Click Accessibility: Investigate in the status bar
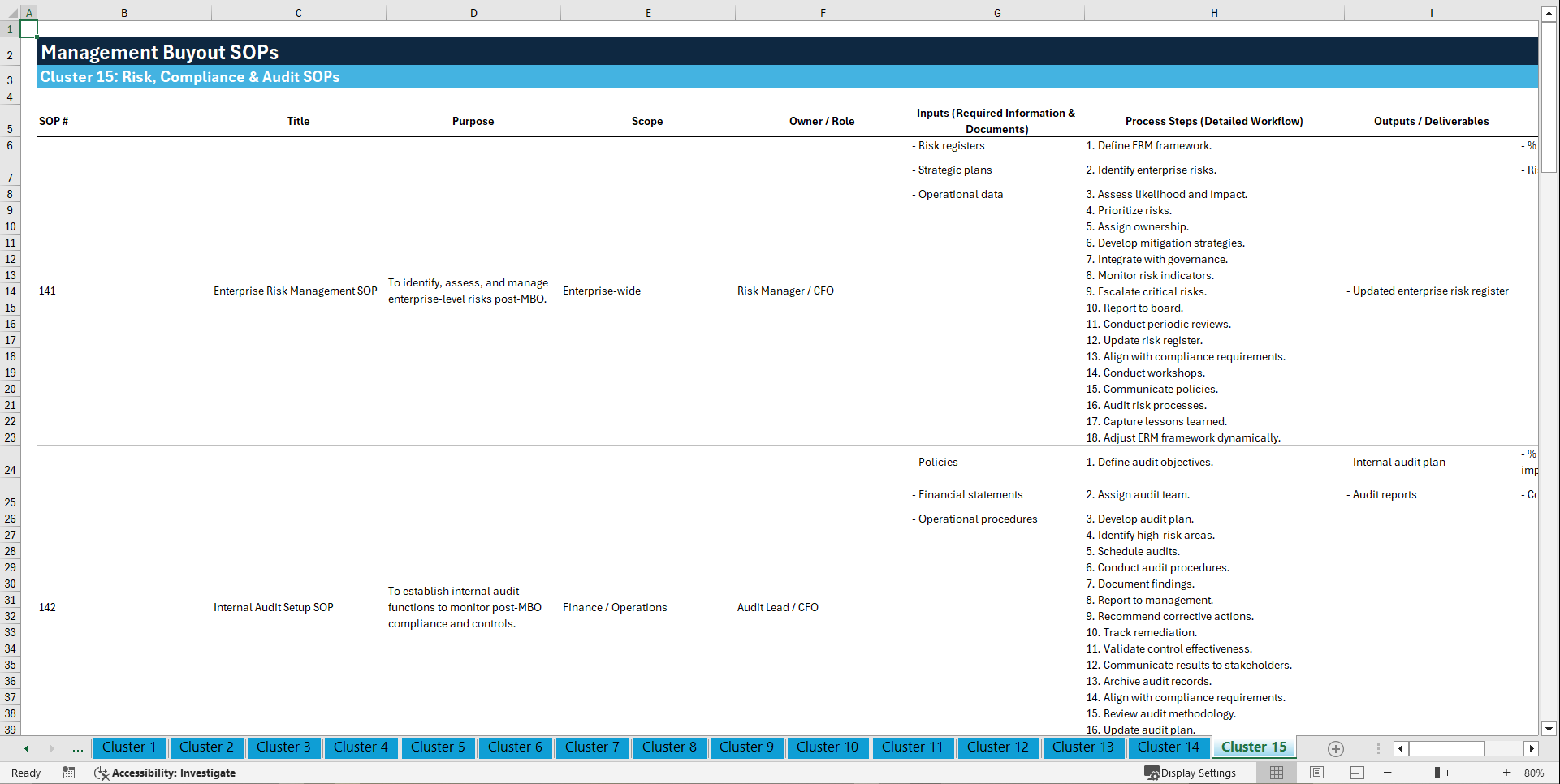Viewport: 1560px width, 784px height. tap(165, 773)
